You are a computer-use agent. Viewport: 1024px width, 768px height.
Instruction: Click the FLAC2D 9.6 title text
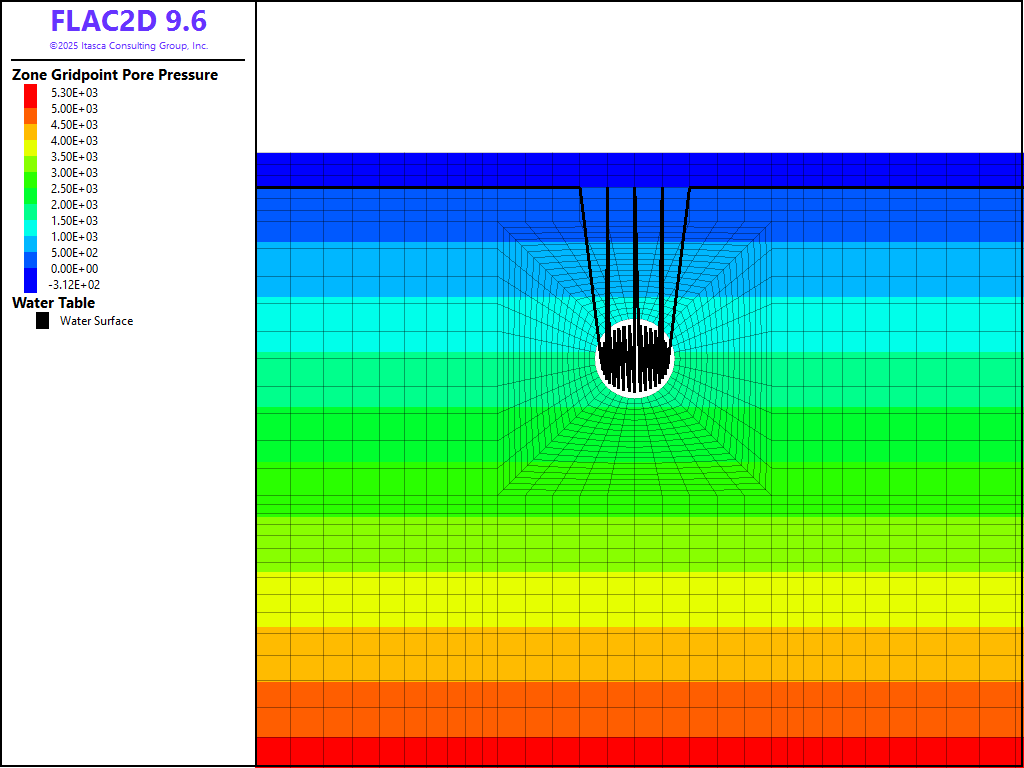[x=128, y=21]
